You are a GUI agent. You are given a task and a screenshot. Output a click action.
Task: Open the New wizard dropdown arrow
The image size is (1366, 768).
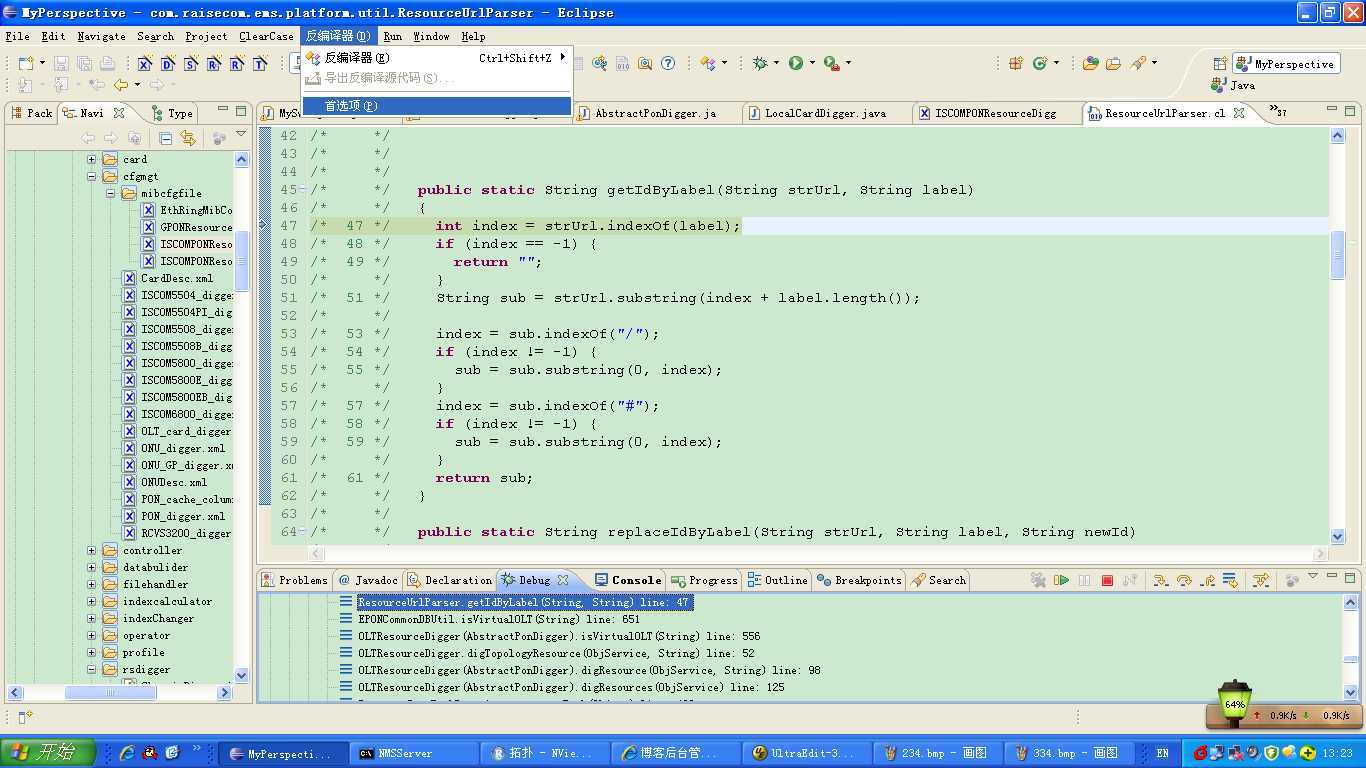pos(43,63)
